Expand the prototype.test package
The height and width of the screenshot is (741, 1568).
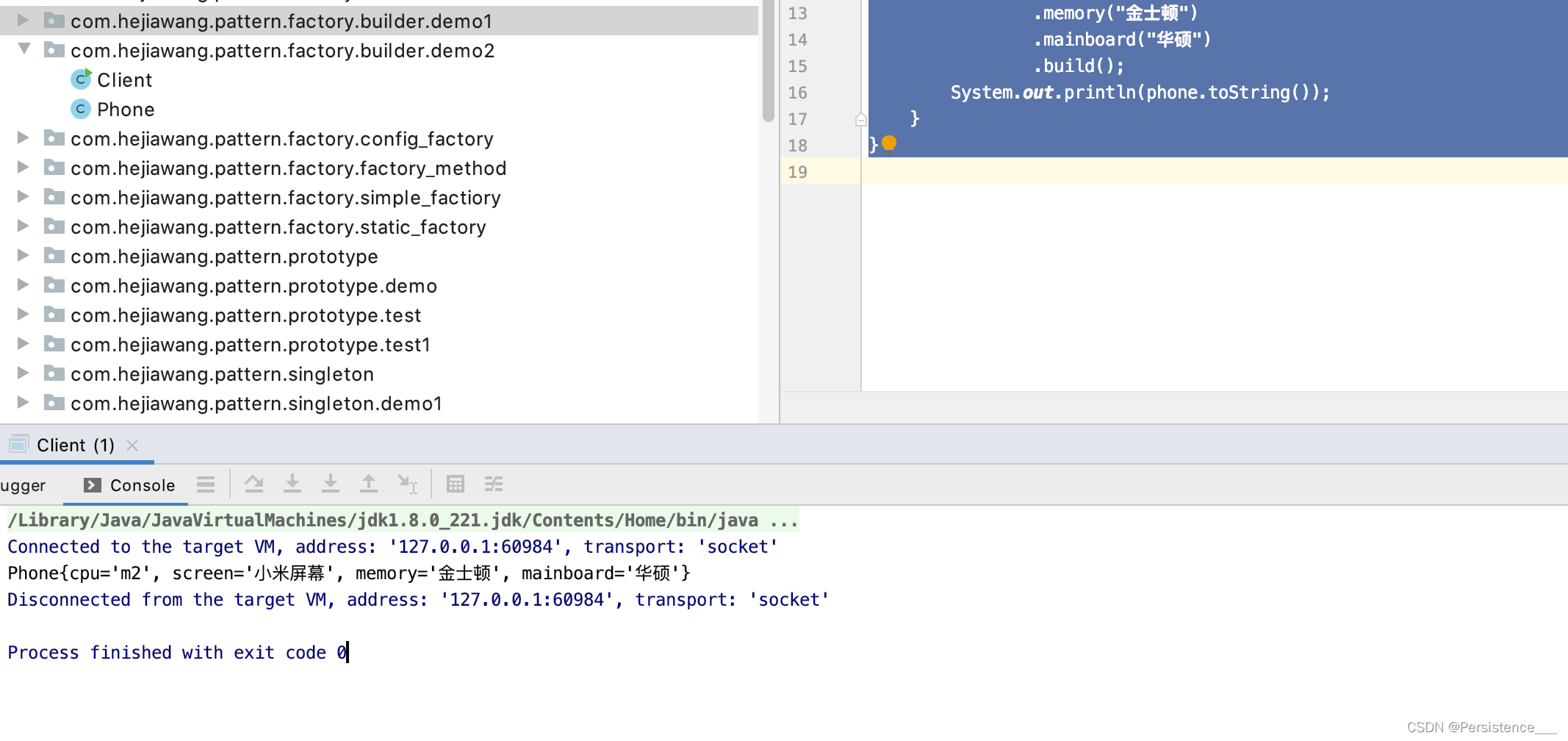23,314
